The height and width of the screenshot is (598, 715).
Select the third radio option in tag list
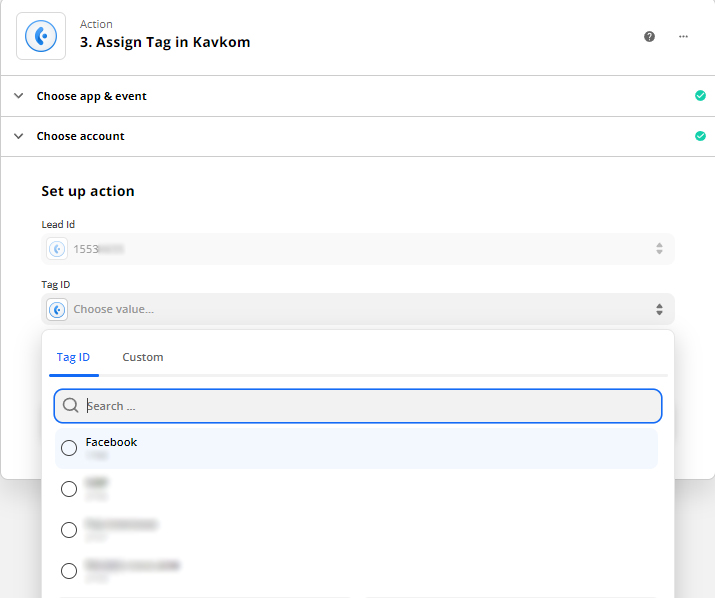tap(69, 530)
